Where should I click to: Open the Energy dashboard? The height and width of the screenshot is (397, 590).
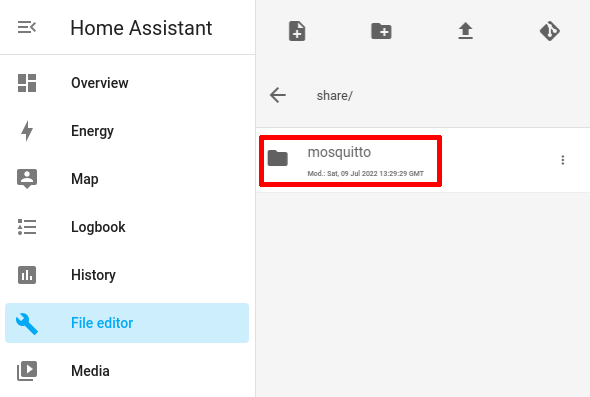click(127, 131)
